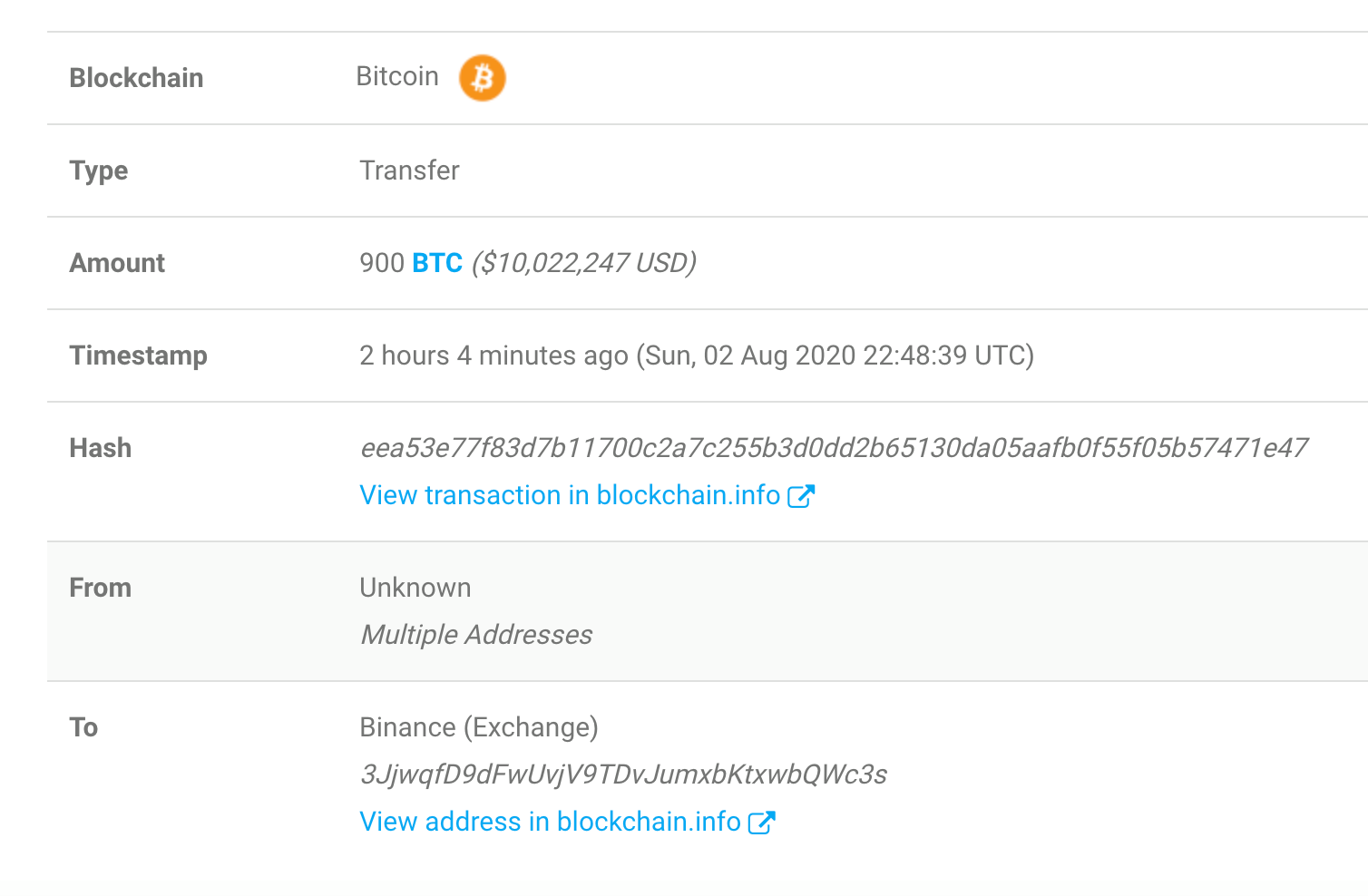Select the transaction hash text
Image resolution: width=1368 pixels, height=896 pixels.
click(x=834, y=448)
